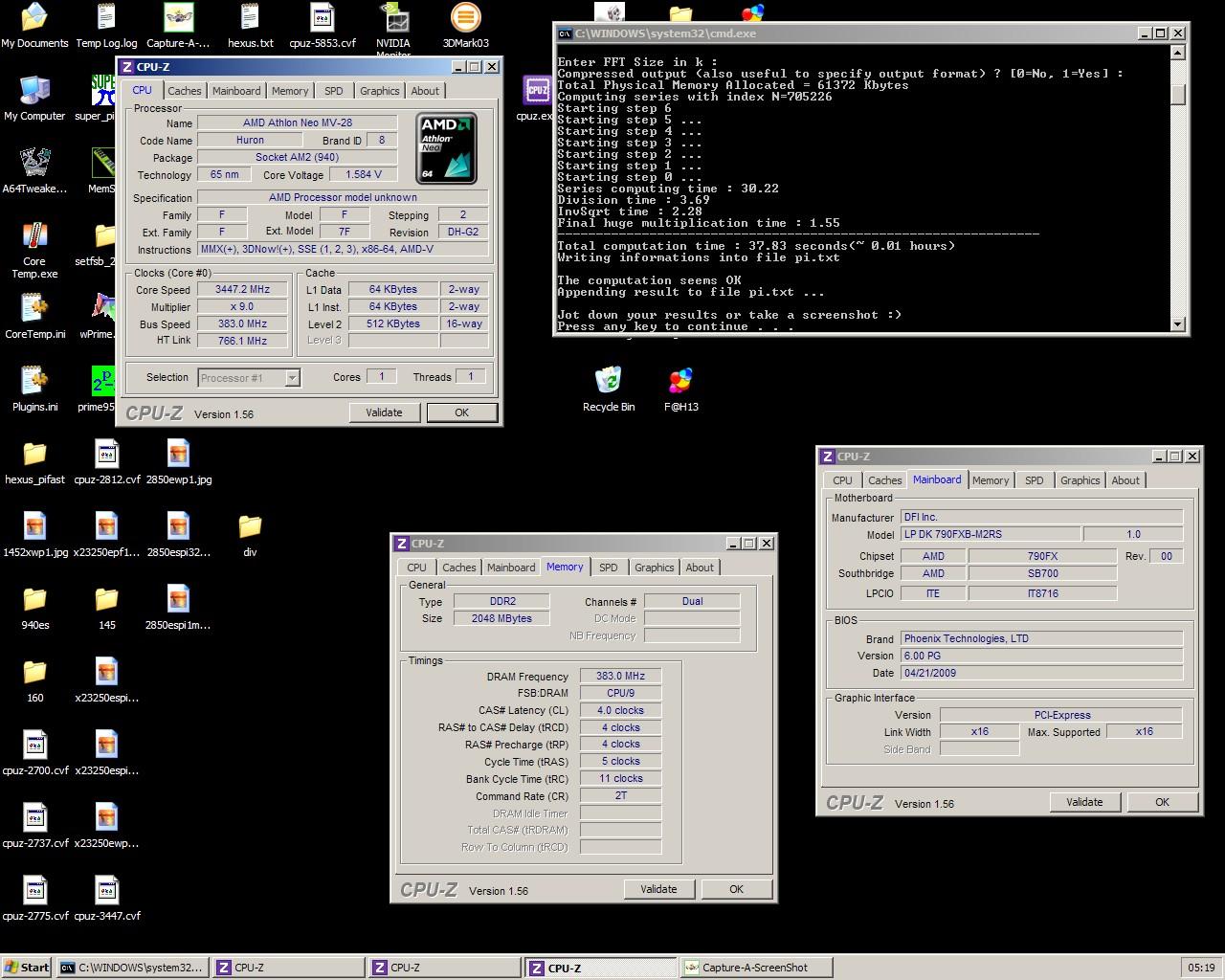Viewport: 1225px width, 980px height.
Task: Launch F@H13 desktop icon
Action: click(680, 389)
